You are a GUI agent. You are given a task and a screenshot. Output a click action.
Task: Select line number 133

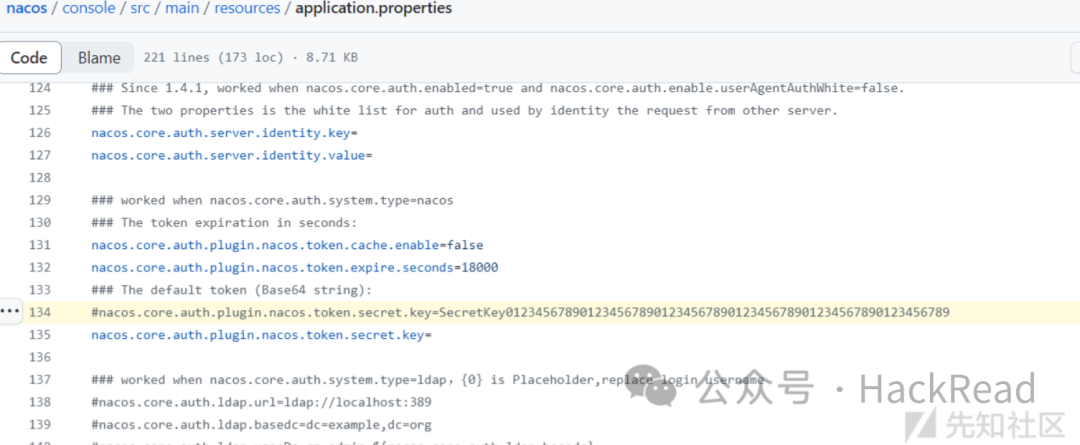39,290
